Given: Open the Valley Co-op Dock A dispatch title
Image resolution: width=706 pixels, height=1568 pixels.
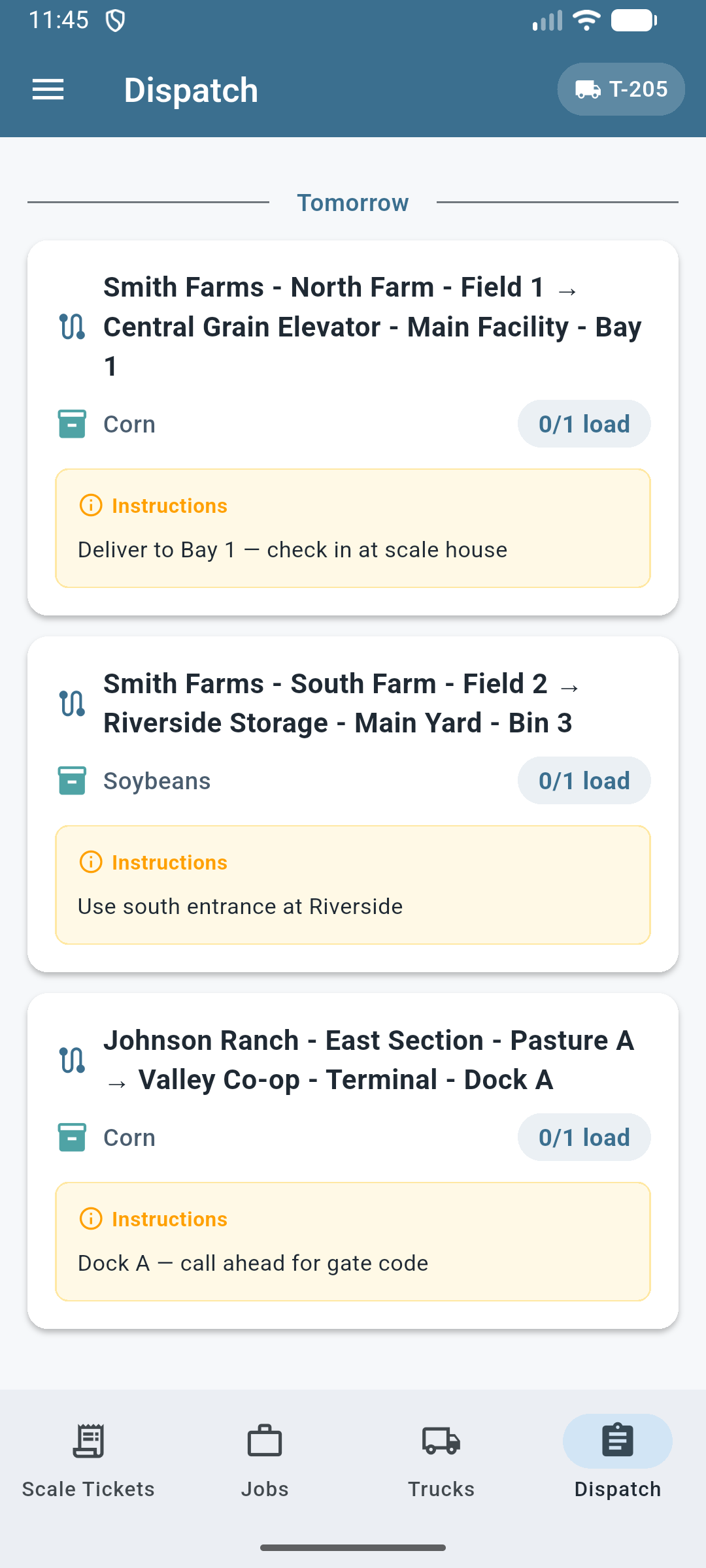Looking at the screenshot, I should tap(369, 1060).
